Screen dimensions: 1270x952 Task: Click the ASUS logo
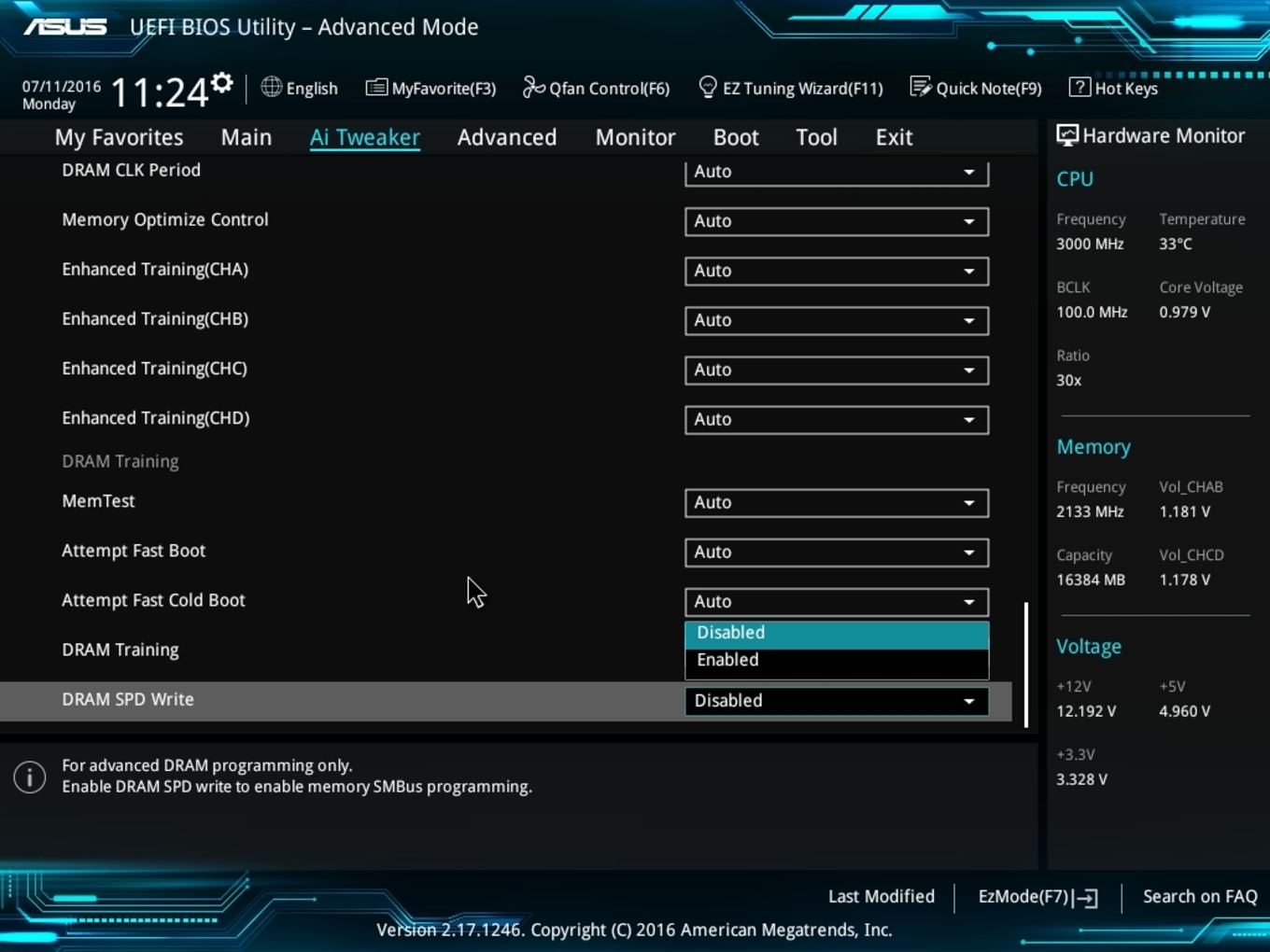(65, 26)
